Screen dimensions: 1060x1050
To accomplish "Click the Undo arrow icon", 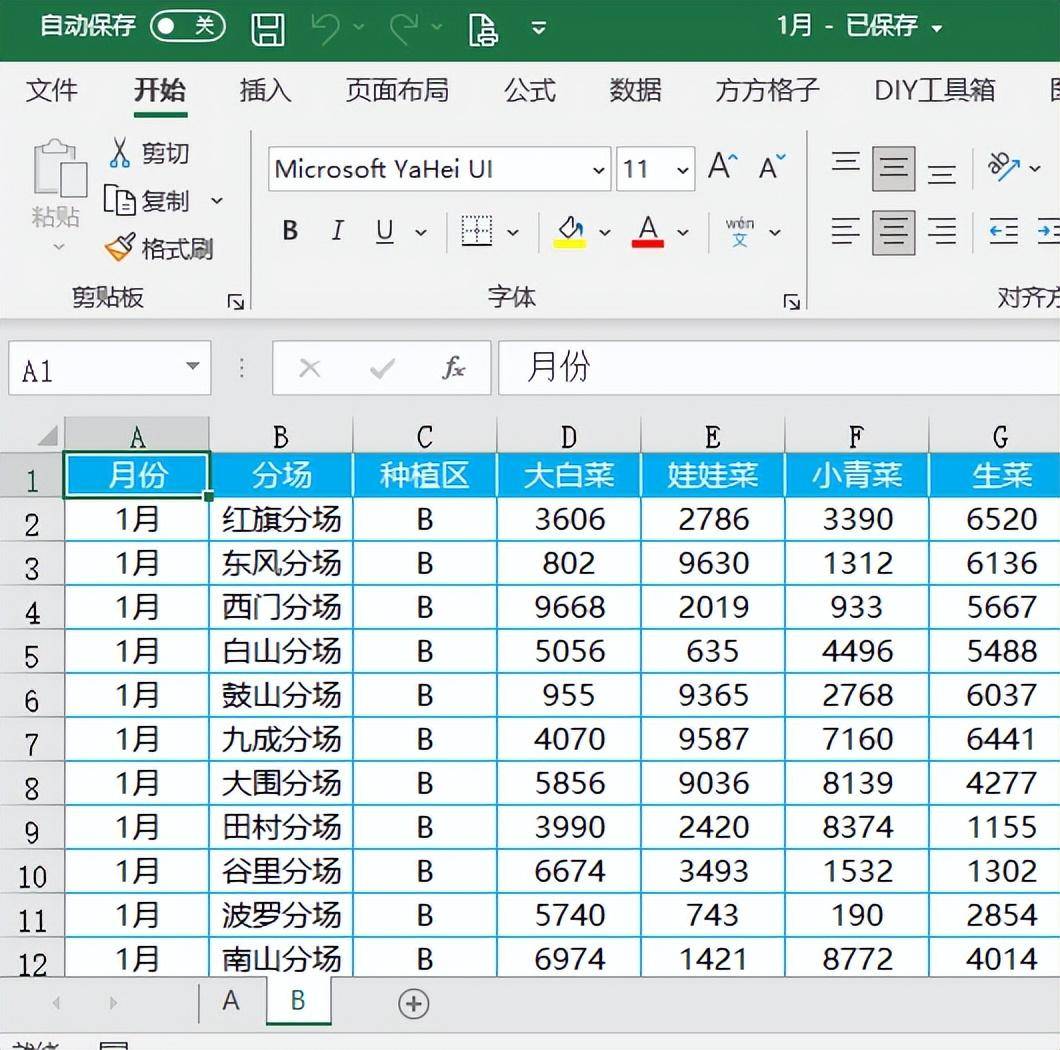I will (x=327, y=28).
